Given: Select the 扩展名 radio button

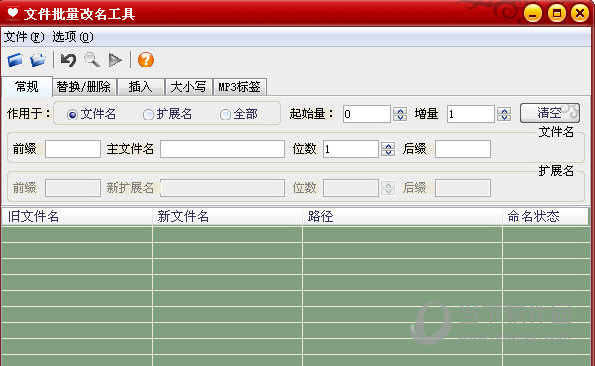Looking at the screenshot, I should [x=148, y=114].
